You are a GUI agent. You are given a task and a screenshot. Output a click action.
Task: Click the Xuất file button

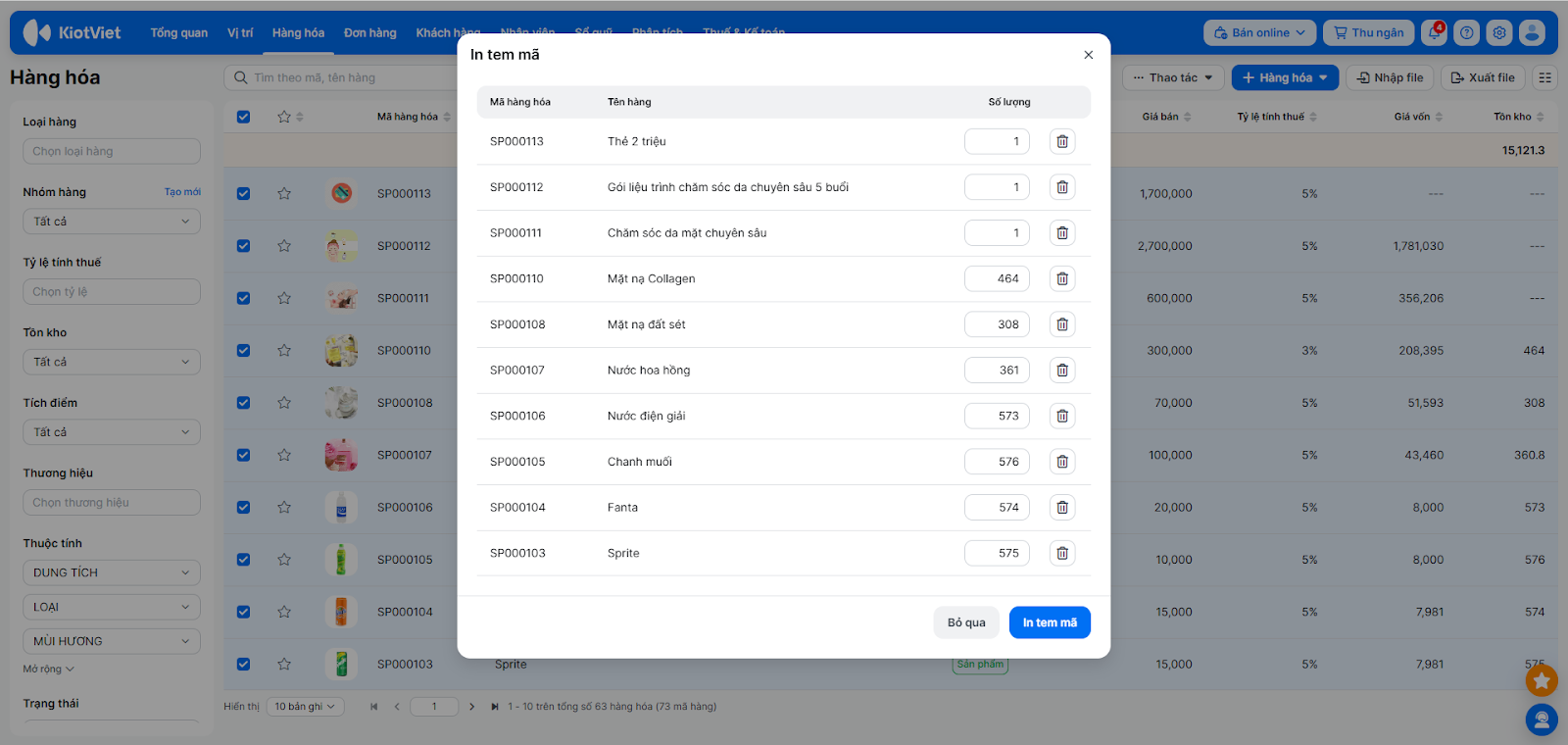(x=1483, y=77)
